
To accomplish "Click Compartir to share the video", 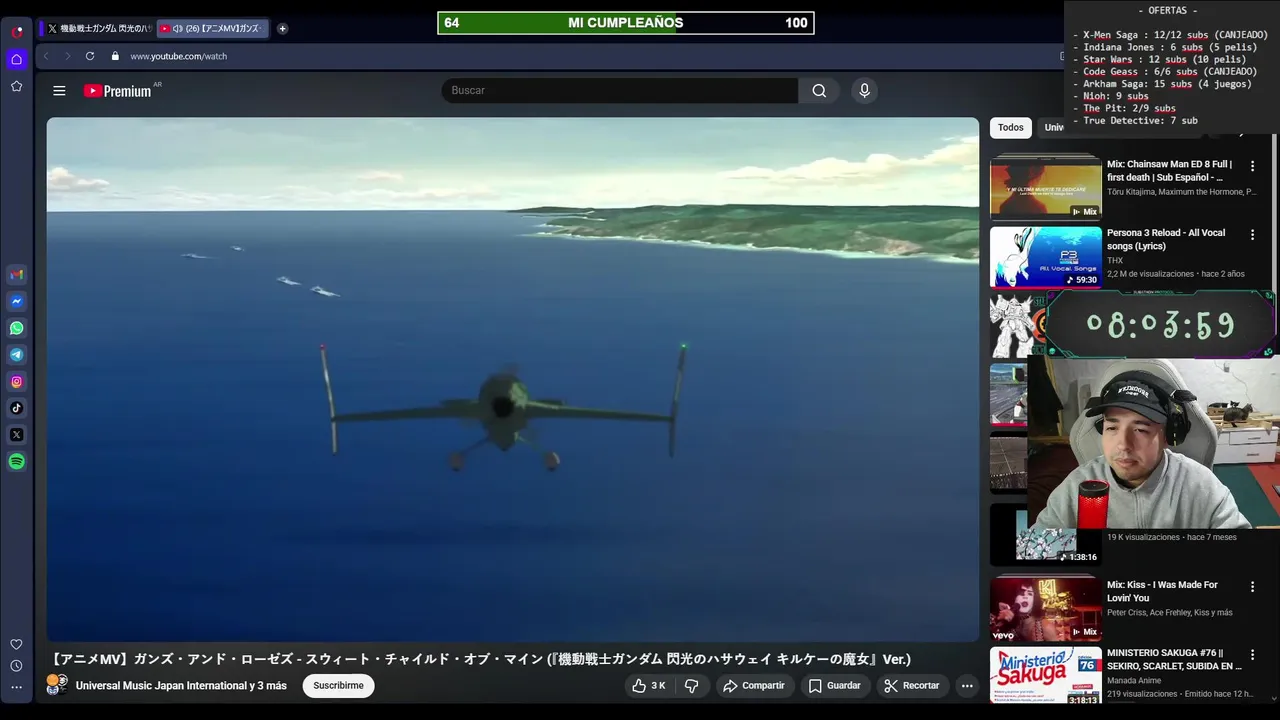I will pos(755,686).
